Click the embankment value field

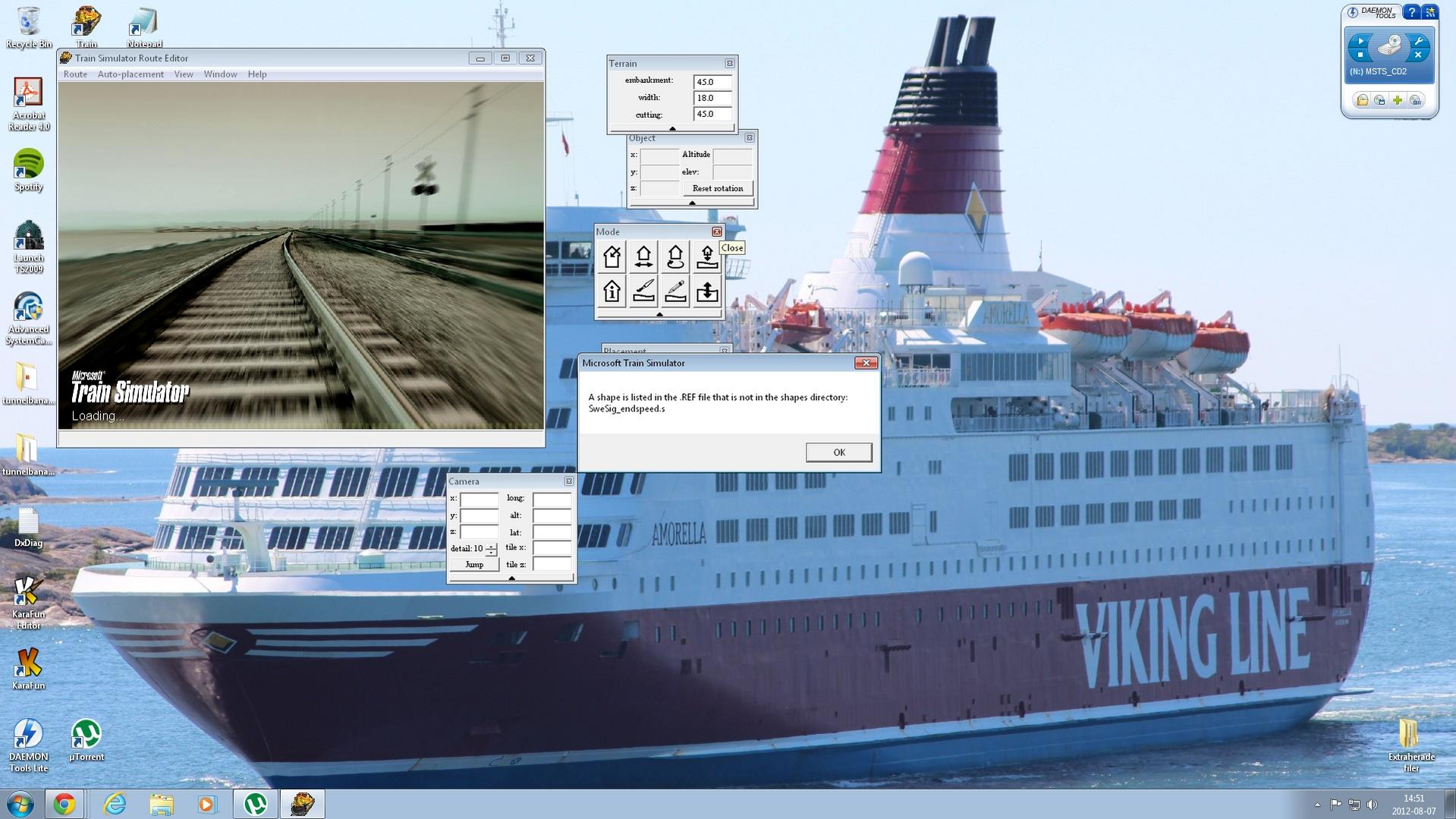(x=712, y=81)
